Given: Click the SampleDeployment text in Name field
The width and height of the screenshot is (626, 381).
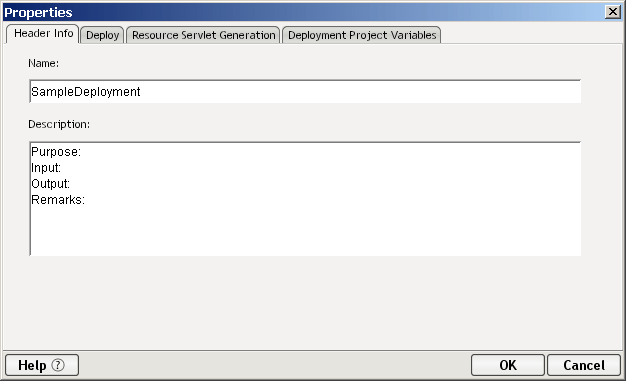Looking at the screenshot, I should point(85,92).
